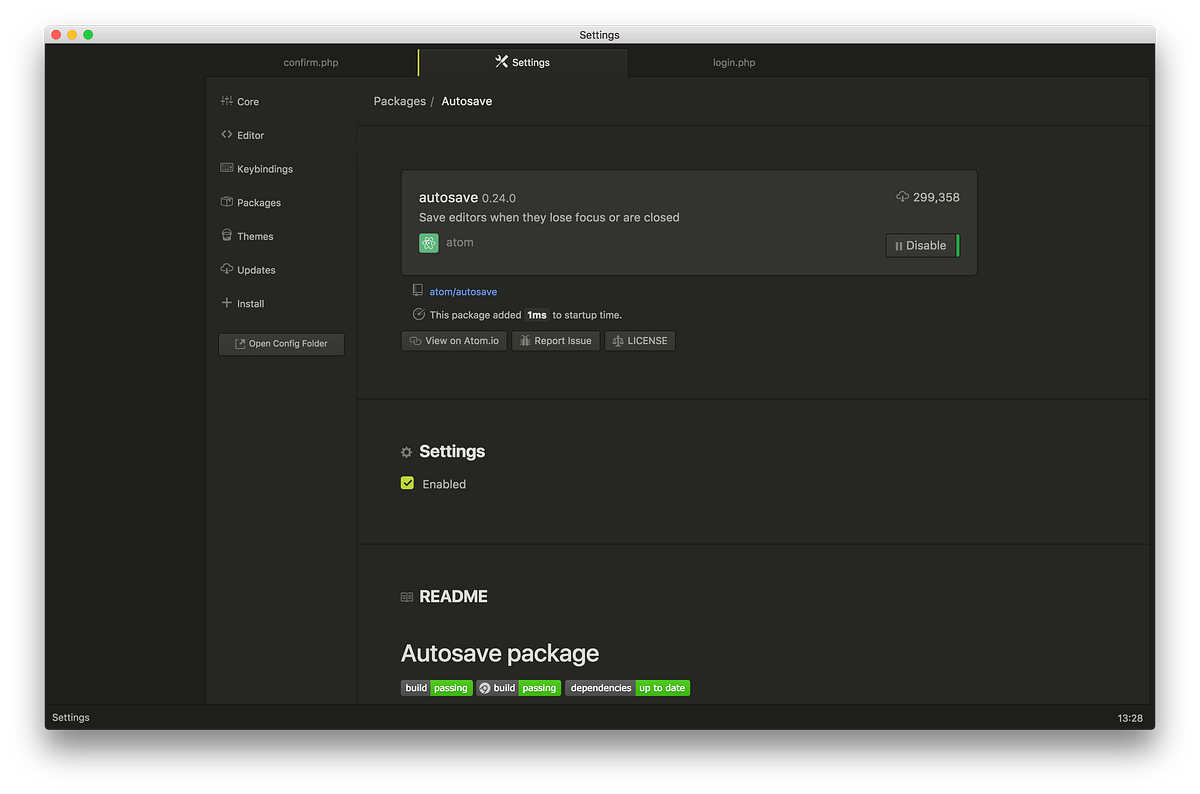The width and height of the screenshot is (1200, 794).
Task: Click the autosave package name
Action: [x=448, y=197]
